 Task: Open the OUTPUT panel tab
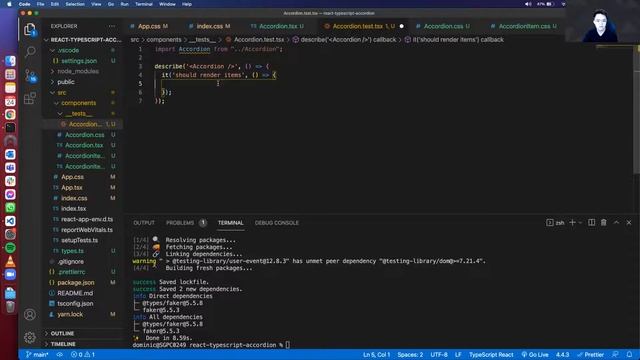(144, 223)
